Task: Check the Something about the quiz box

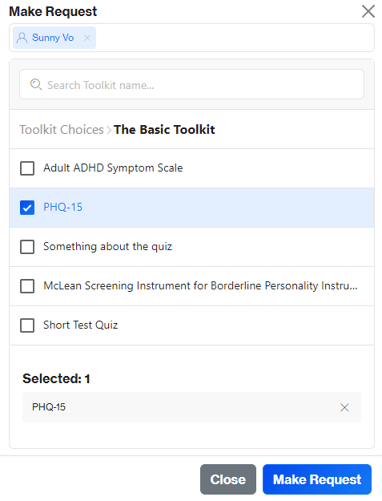Action: point(27,247)
